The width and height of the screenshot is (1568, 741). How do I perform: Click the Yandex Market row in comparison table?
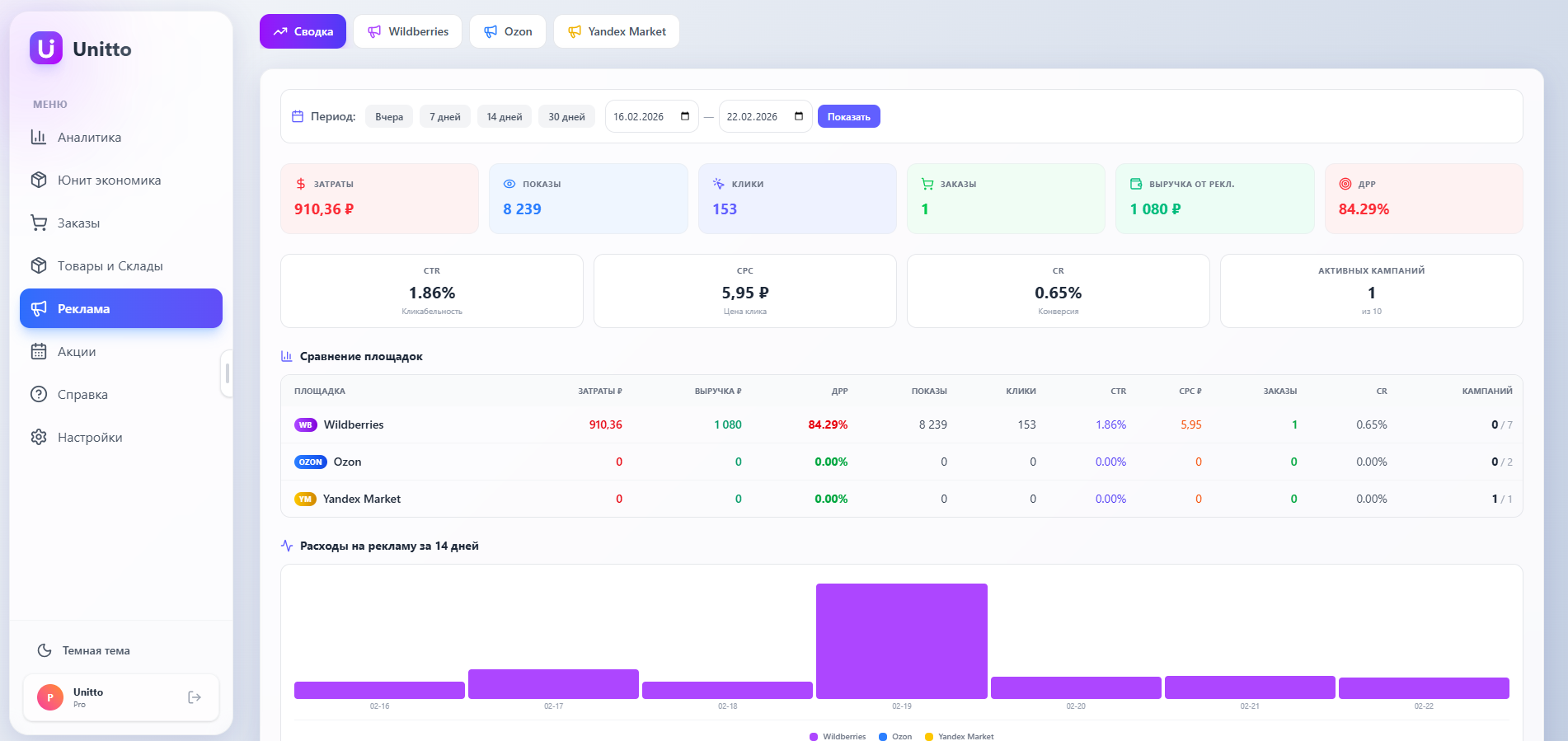click(x=361, y=499)
